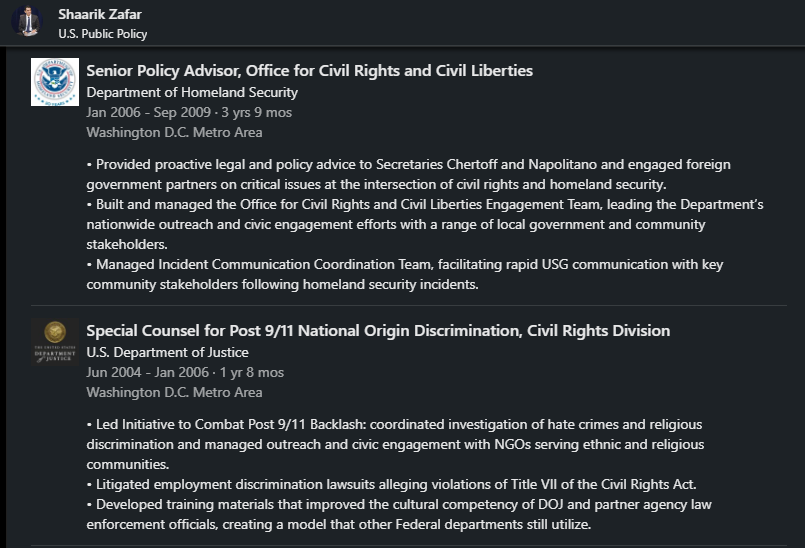The width and height of the screenshot is (805, 548).
Task: Click the Department of Homeland Security logo
Action: click(55, 82)
